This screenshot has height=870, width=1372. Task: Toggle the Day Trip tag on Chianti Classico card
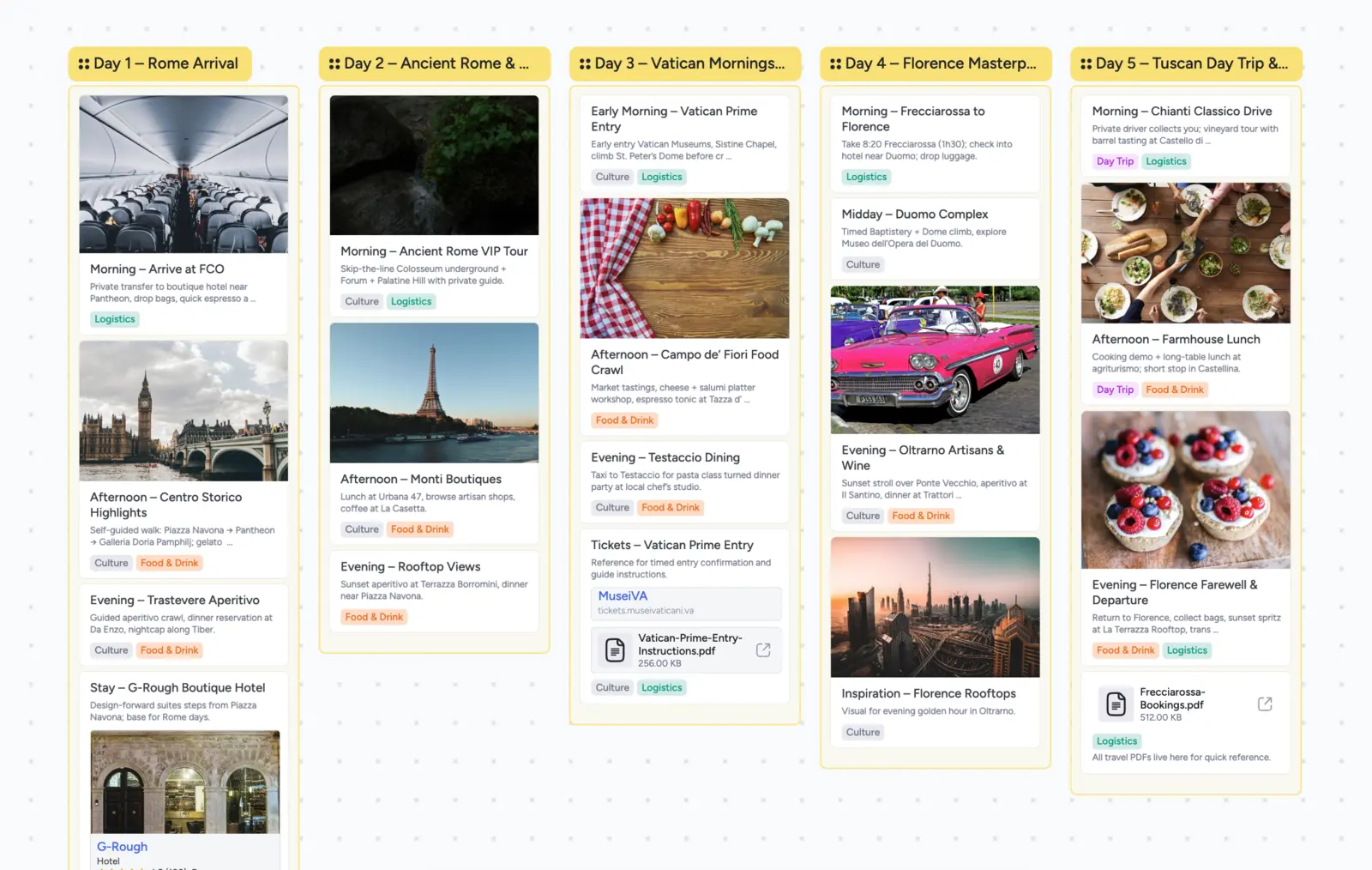click(x=1115, y=160)
